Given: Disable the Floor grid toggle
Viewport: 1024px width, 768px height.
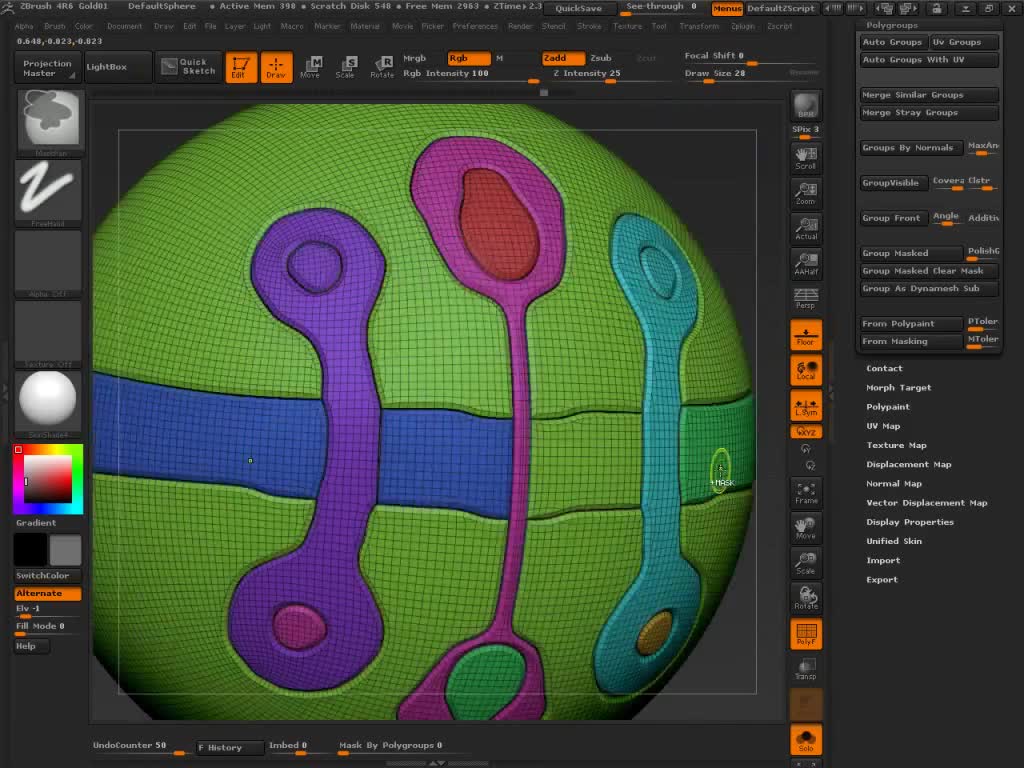Looking at the screenshot, I should pos(805,335).
